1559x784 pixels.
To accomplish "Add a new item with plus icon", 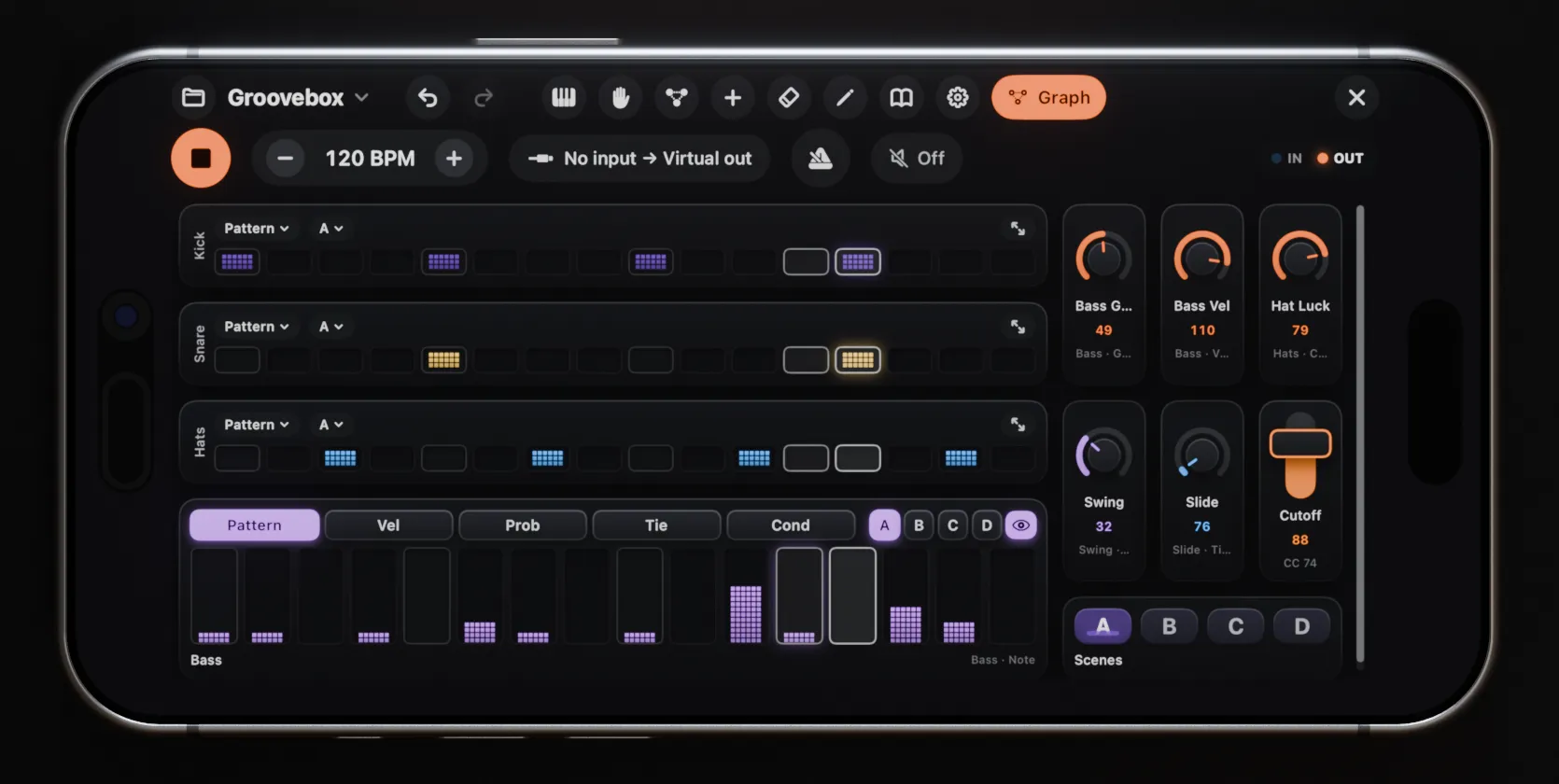I will pos(733,97).
